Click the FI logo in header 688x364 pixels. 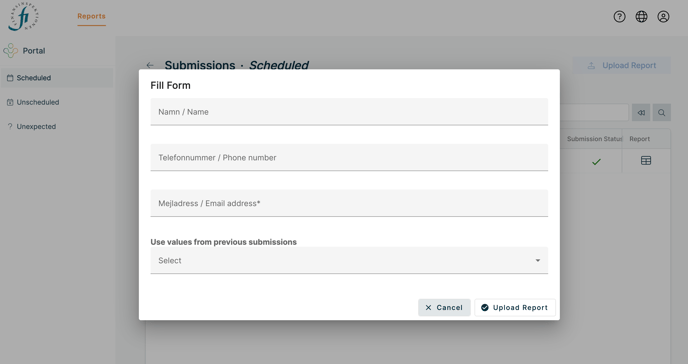pos(24,17)
